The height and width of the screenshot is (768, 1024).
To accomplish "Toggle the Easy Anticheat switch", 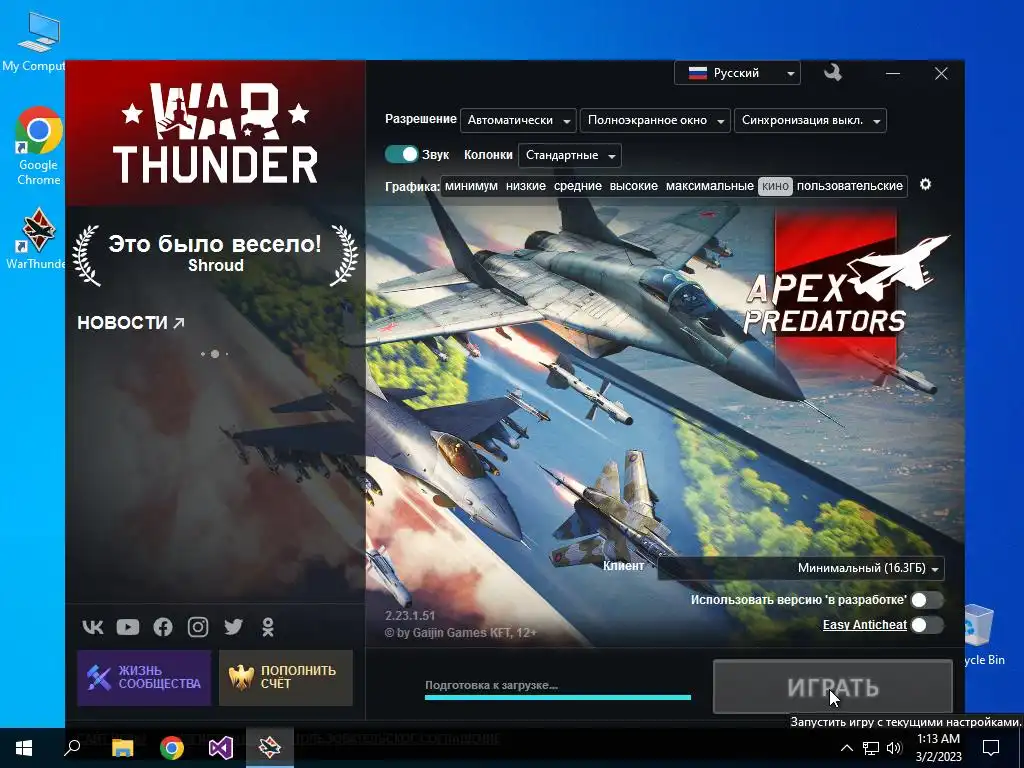I will pos(927,625).
